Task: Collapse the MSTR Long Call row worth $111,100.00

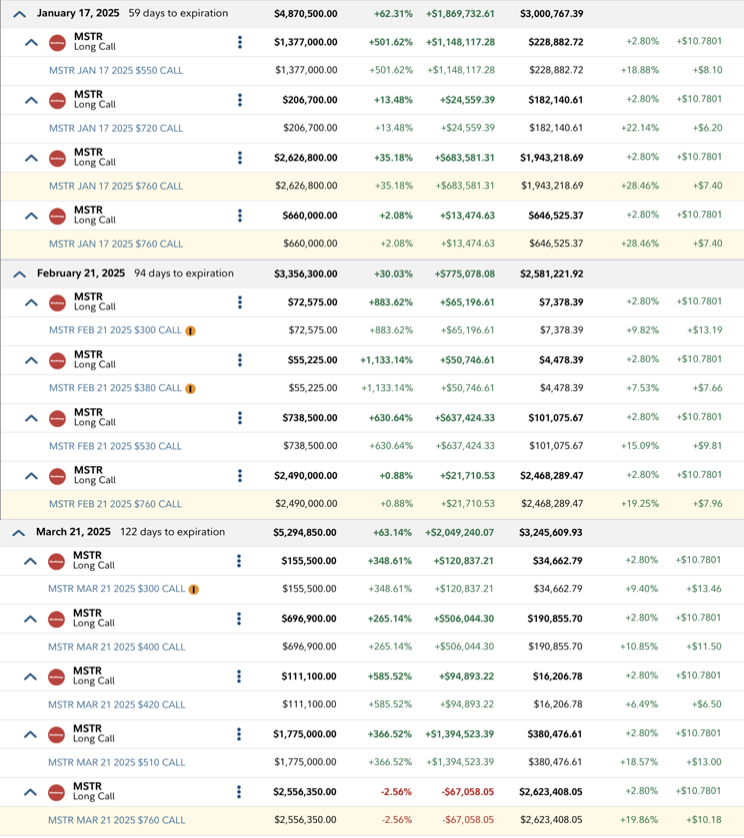Action: tap(30, 677)
